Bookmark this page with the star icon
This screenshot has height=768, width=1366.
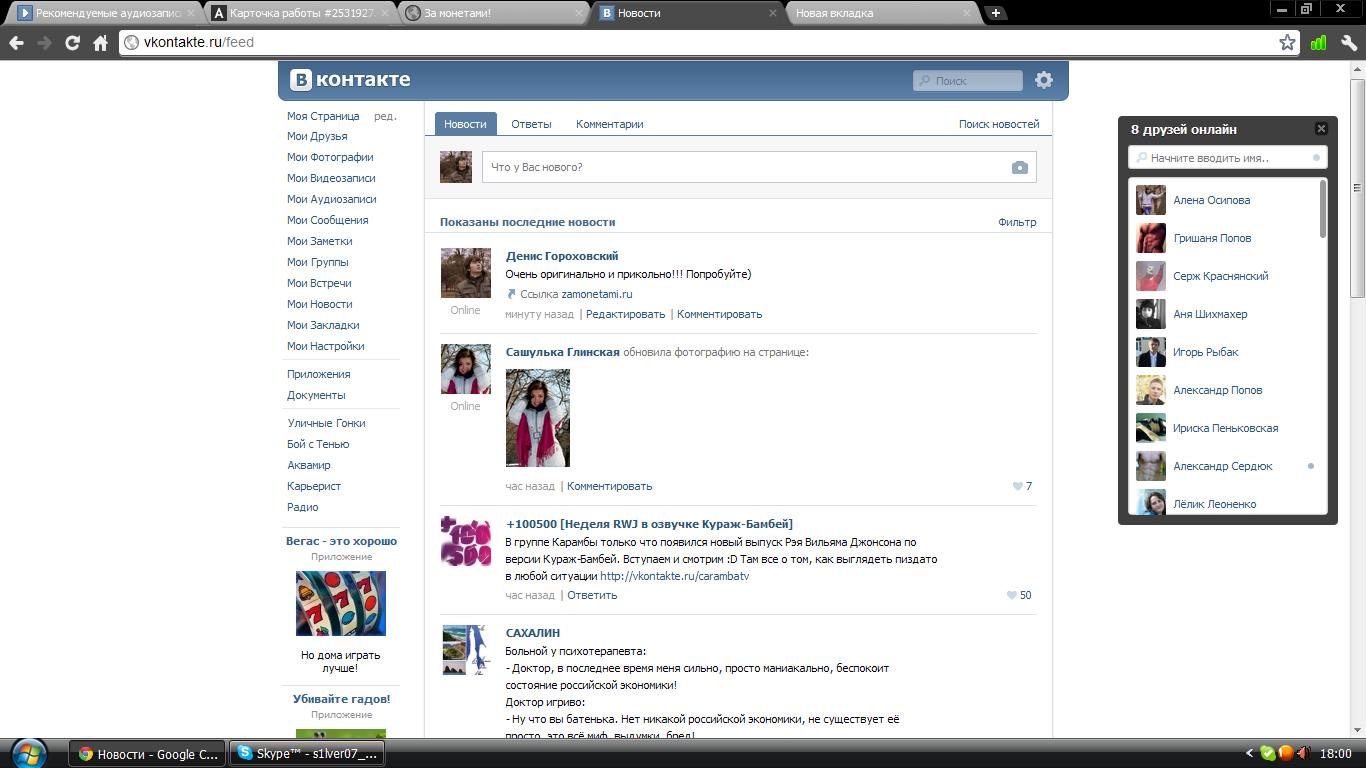1287,42
